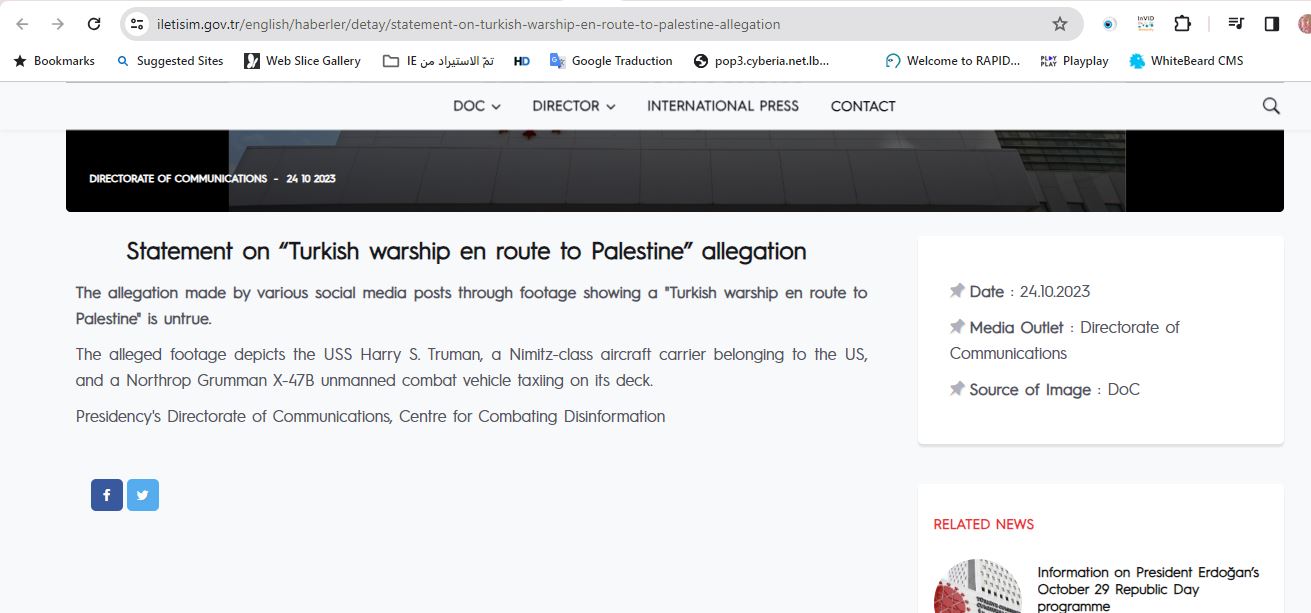This screenshot has width=1311, height=613.
Task: Open the CONTACT menu item
Action: [x=863, y=106]
